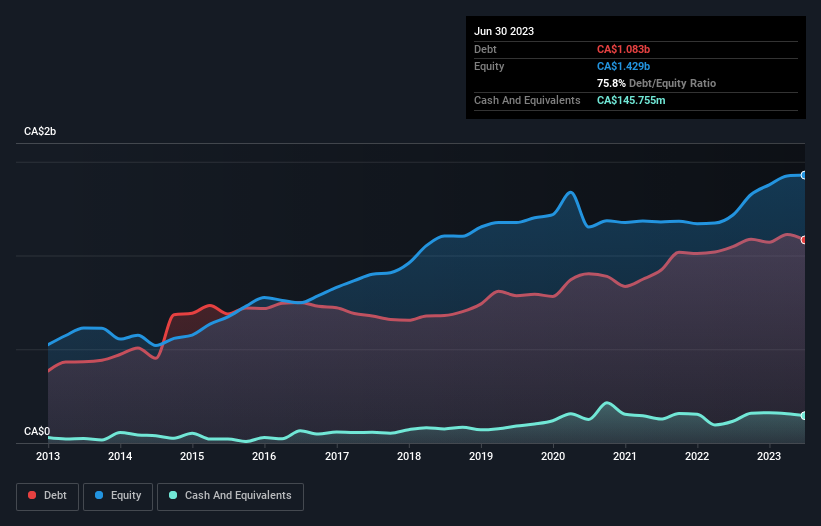The height and width of the screenshot is (526, 821).
Task: Click the teal dot in Cash legend
Action: pos(173,495)
